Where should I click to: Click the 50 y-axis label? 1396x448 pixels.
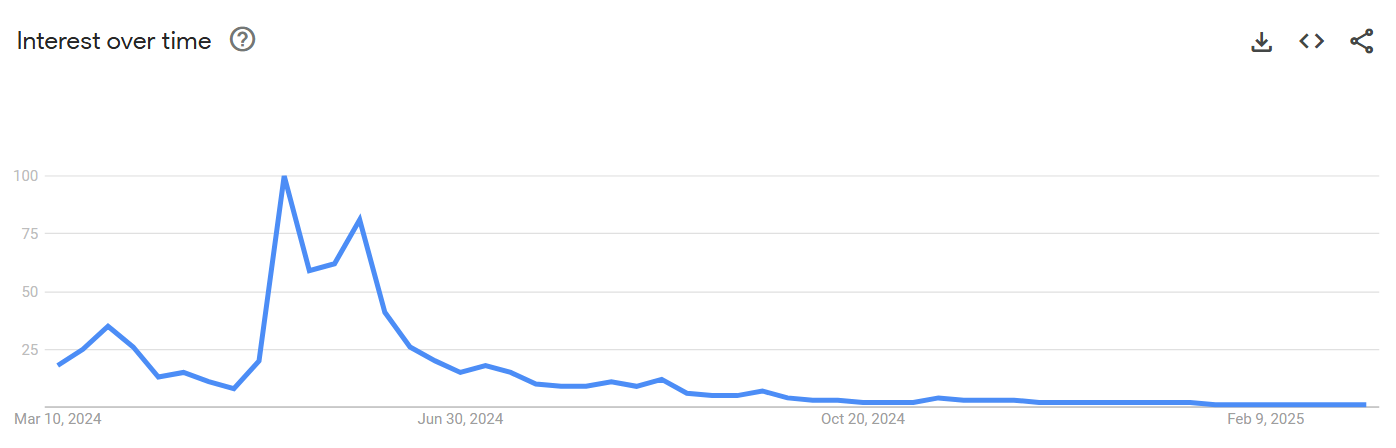coord(28,292)
